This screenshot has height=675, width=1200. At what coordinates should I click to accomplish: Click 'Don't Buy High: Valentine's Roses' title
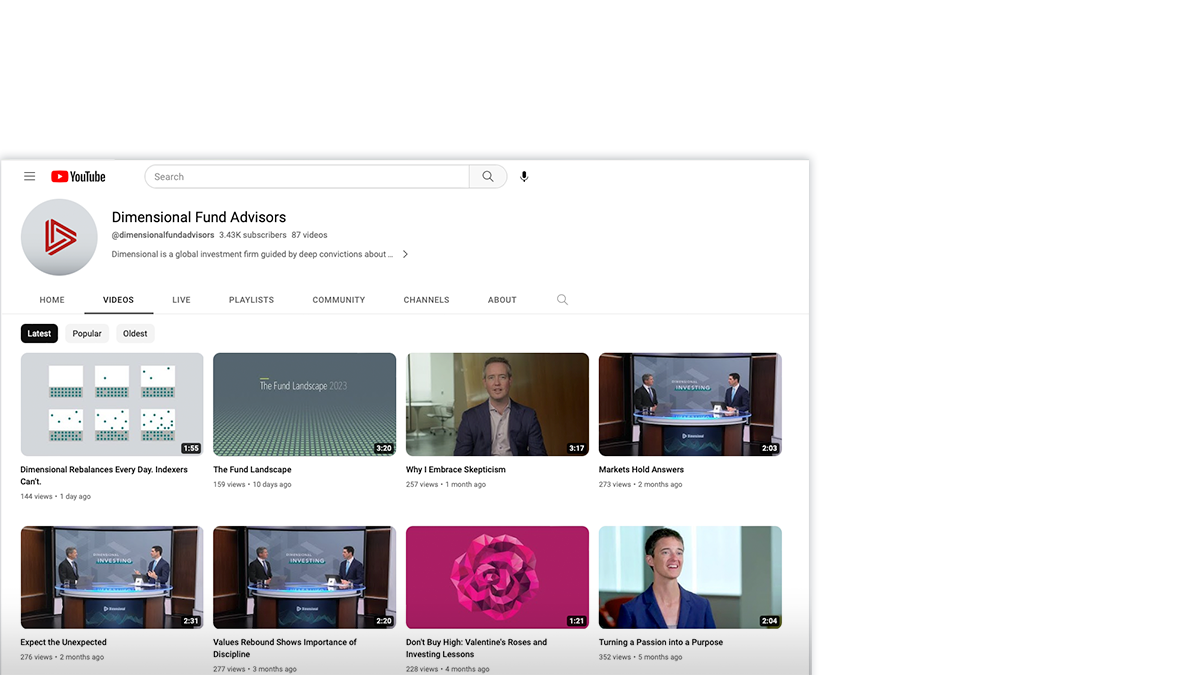(x=476, y=648)
